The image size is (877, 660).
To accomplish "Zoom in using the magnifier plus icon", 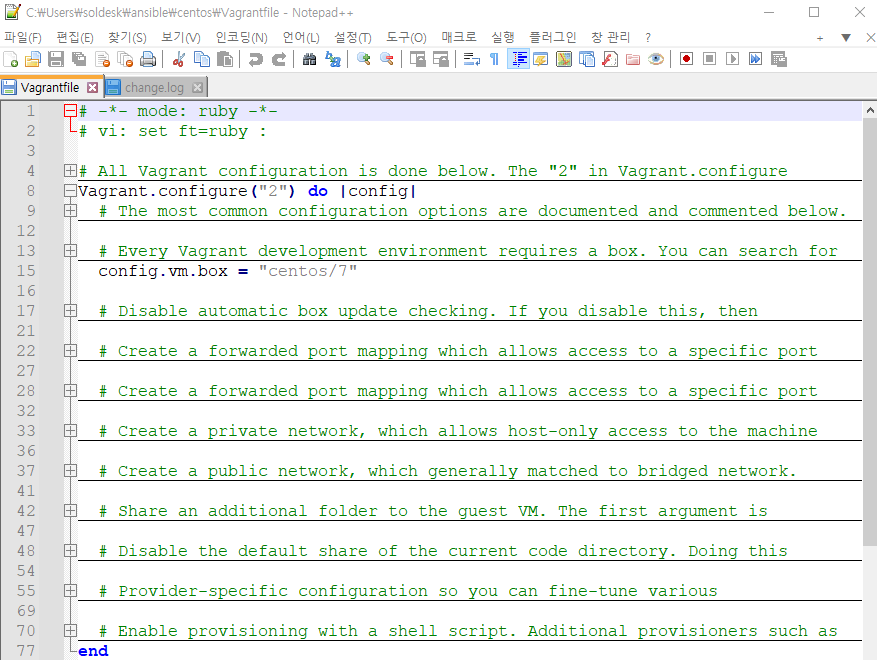I will [364, 59].
